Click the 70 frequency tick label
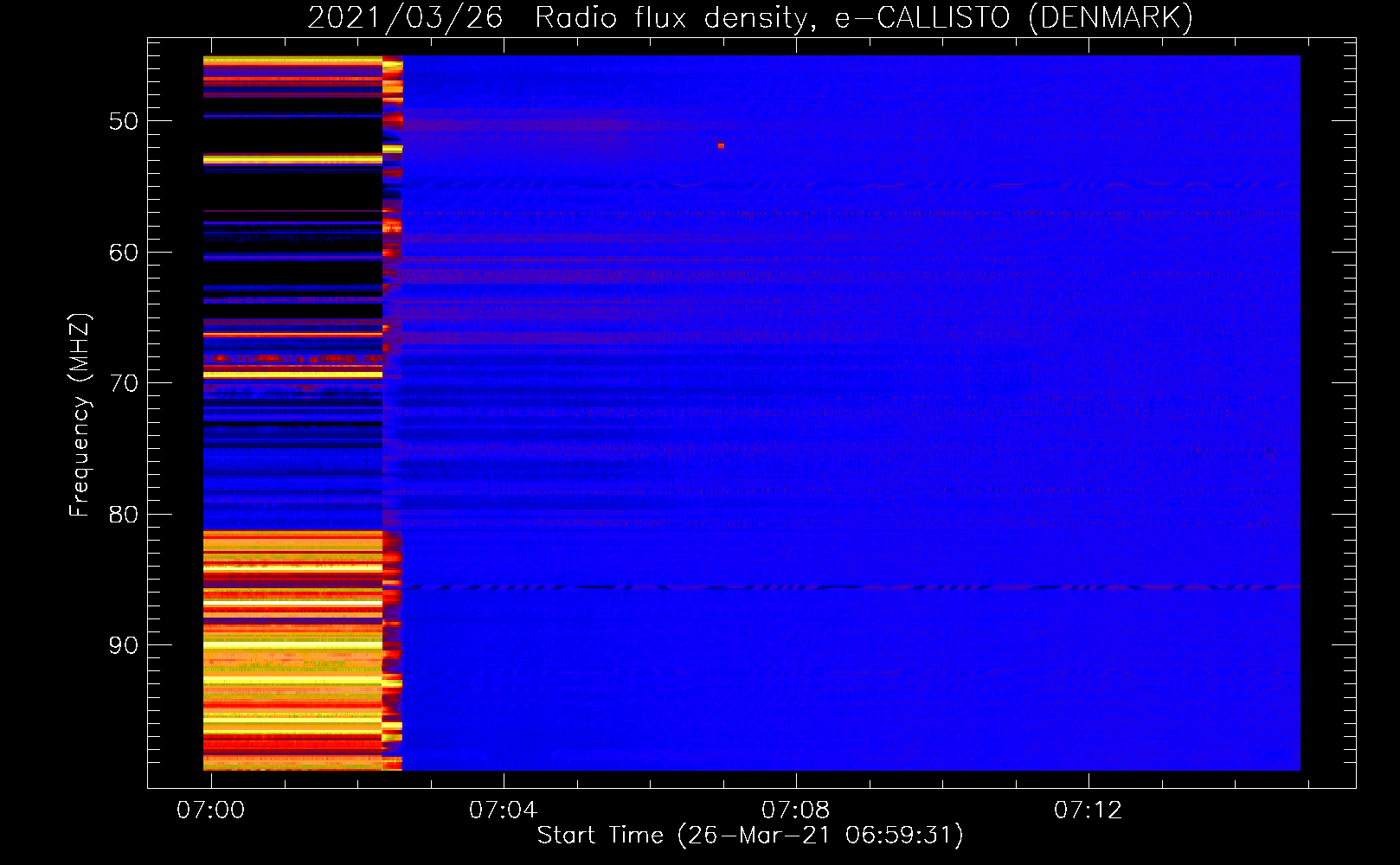The height and width of the screenshot is (865, 1400). 124,383
